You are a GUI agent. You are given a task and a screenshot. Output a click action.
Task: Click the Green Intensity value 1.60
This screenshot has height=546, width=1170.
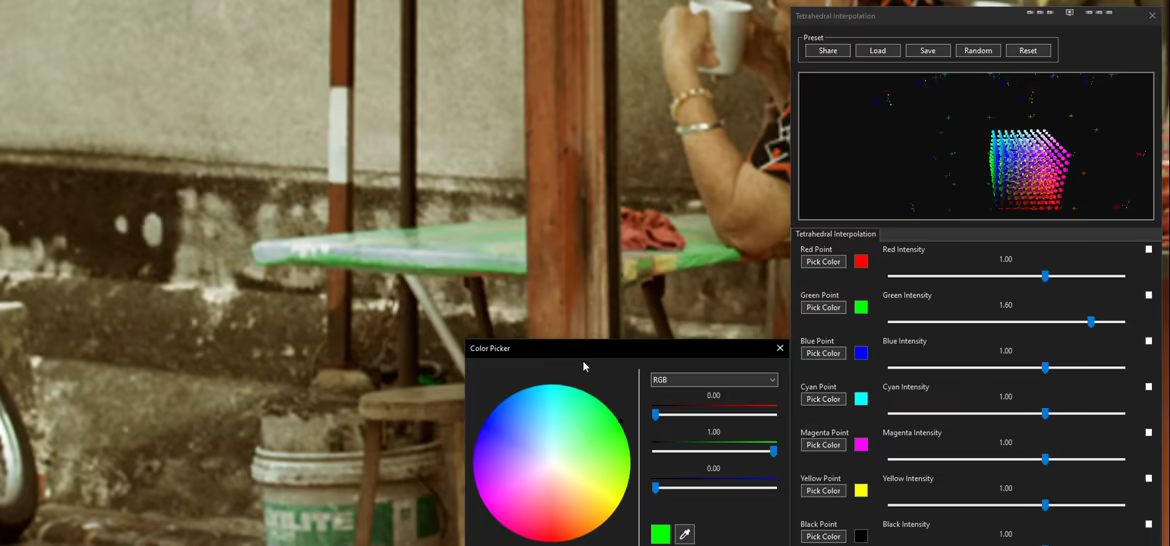[x=1005, y=305]
